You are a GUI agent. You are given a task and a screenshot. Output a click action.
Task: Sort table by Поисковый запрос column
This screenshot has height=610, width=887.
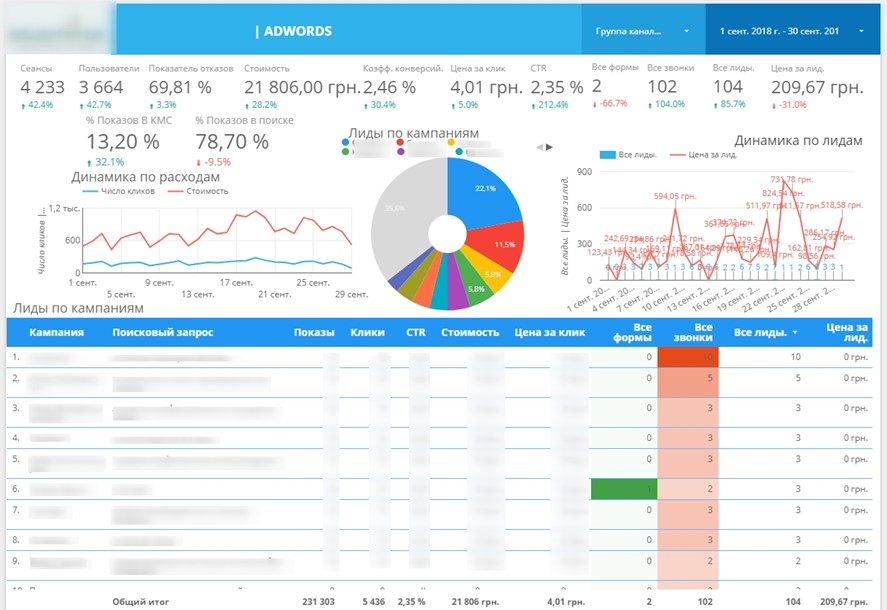click(163, 333)
